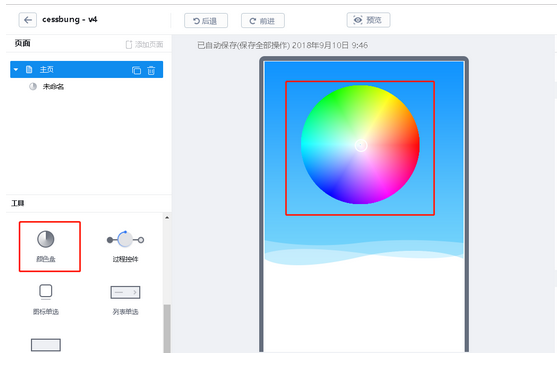Click the tools panel scroll up arrow
Image resolution: width=558 pixels, height=367 pixels.
(167, 217)
